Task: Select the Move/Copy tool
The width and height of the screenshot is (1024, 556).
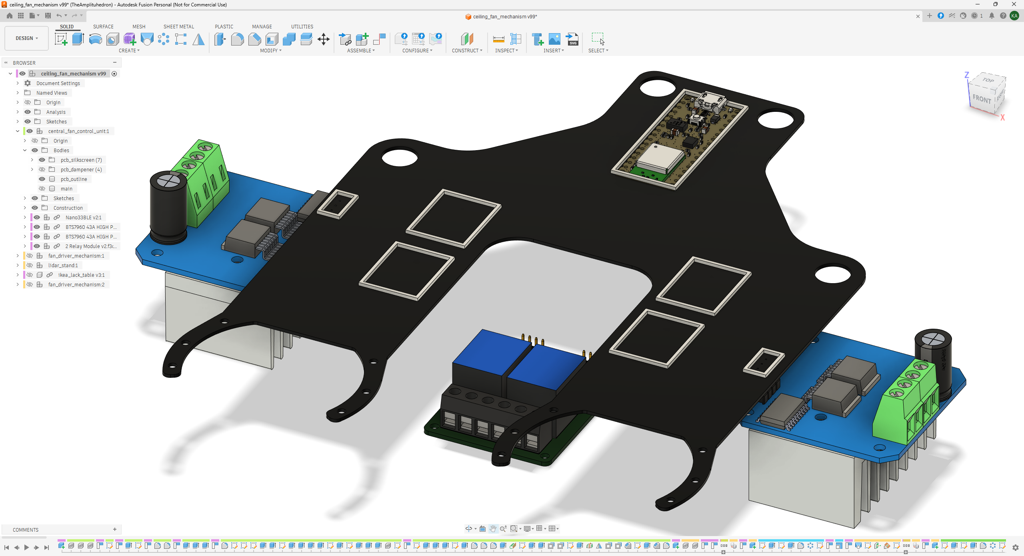Action: pyautogui.click(x=323, y=39)
